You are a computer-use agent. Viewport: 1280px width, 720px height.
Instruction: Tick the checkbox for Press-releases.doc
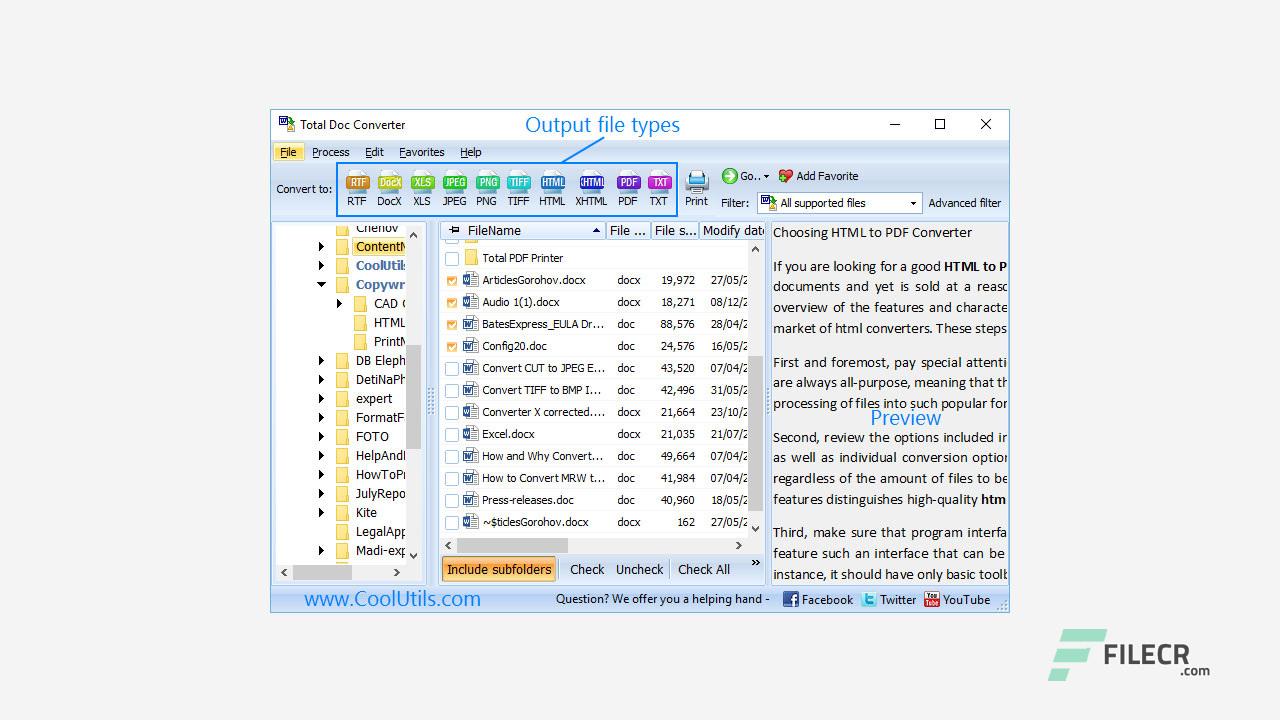tap(451, 500)
